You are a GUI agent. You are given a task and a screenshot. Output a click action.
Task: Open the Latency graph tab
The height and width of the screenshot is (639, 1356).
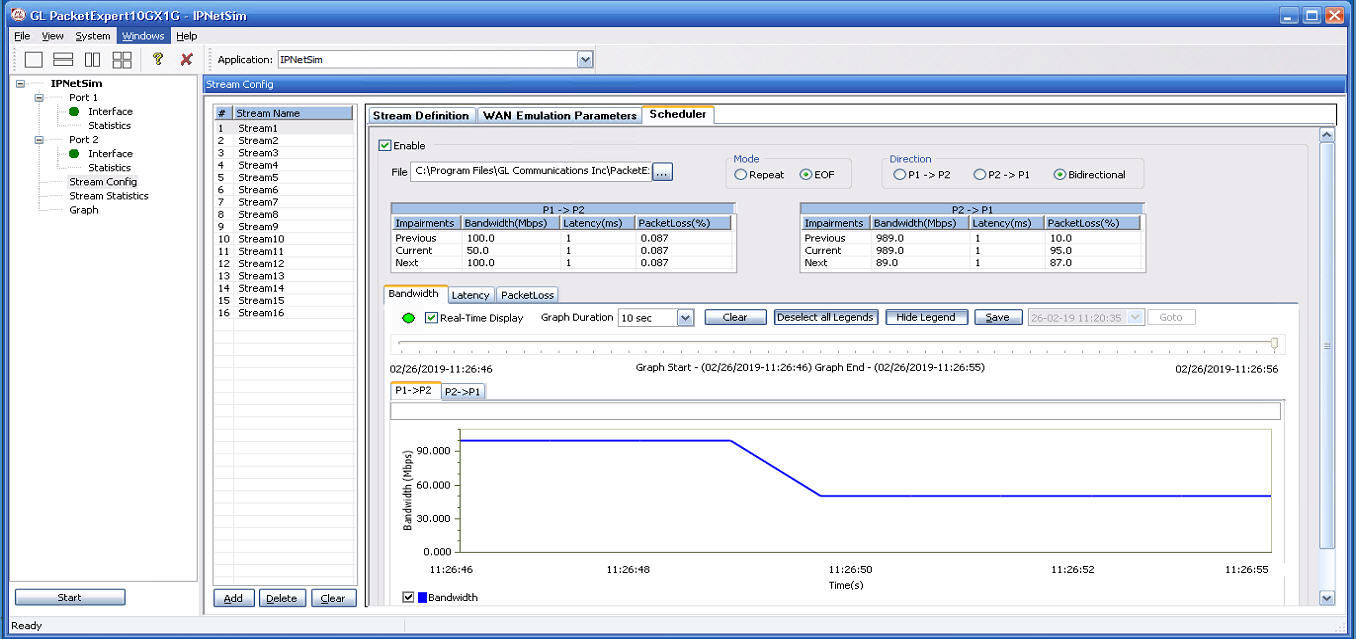click(x=470, y=295)
